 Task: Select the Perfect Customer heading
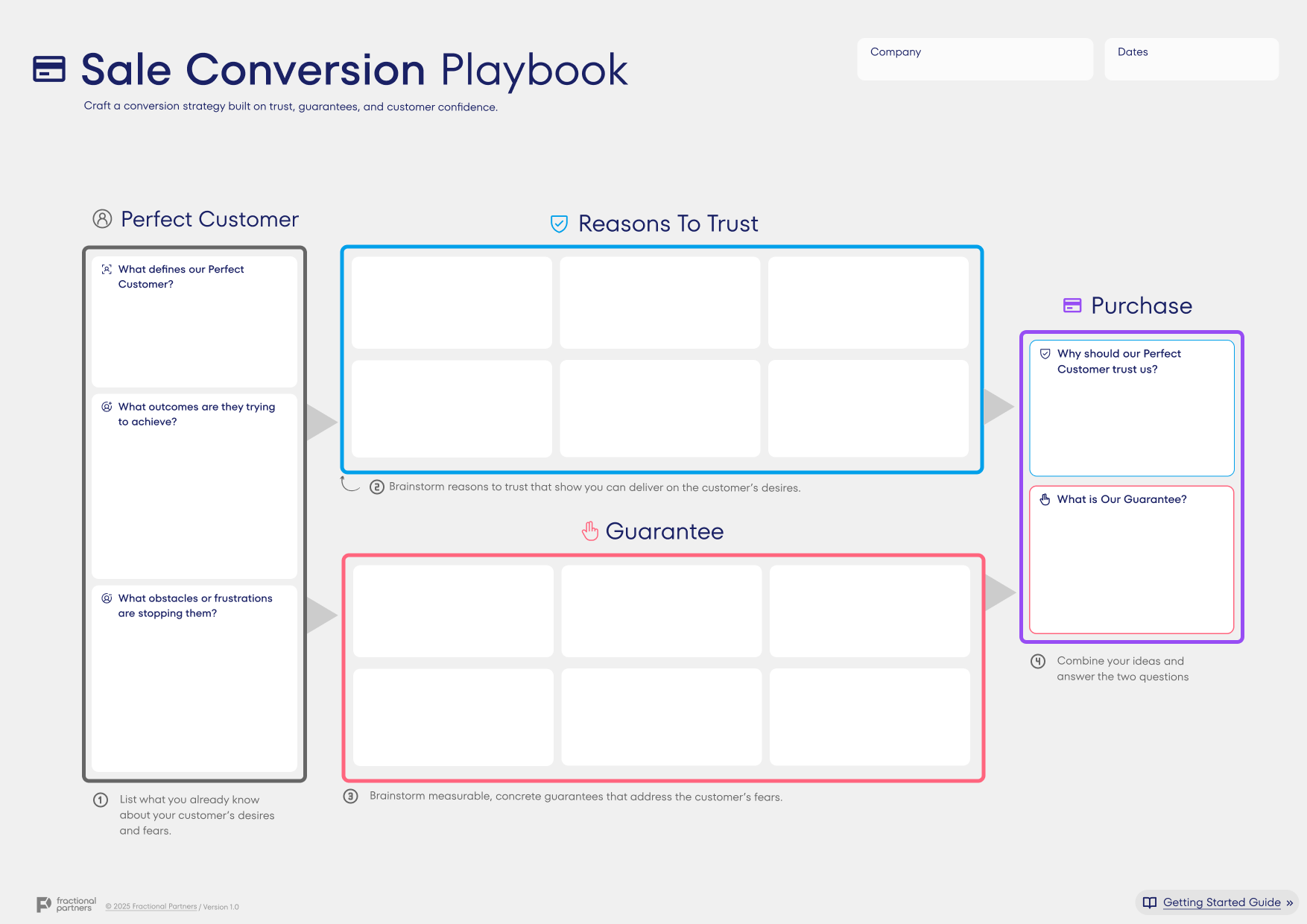(210, 219)
